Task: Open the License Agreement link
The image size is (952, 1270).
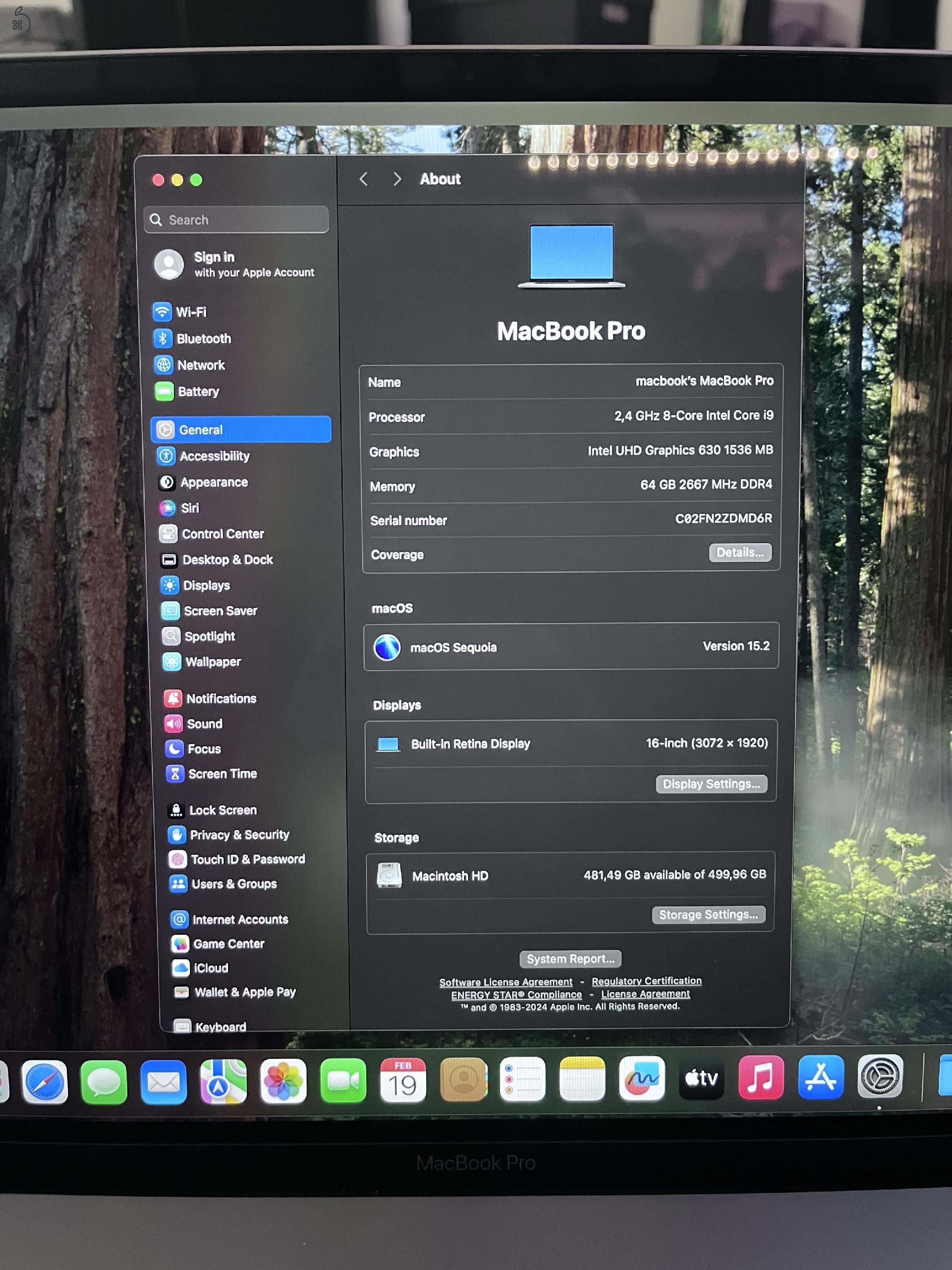Action: pyautogui.click(x=645, y=993)
